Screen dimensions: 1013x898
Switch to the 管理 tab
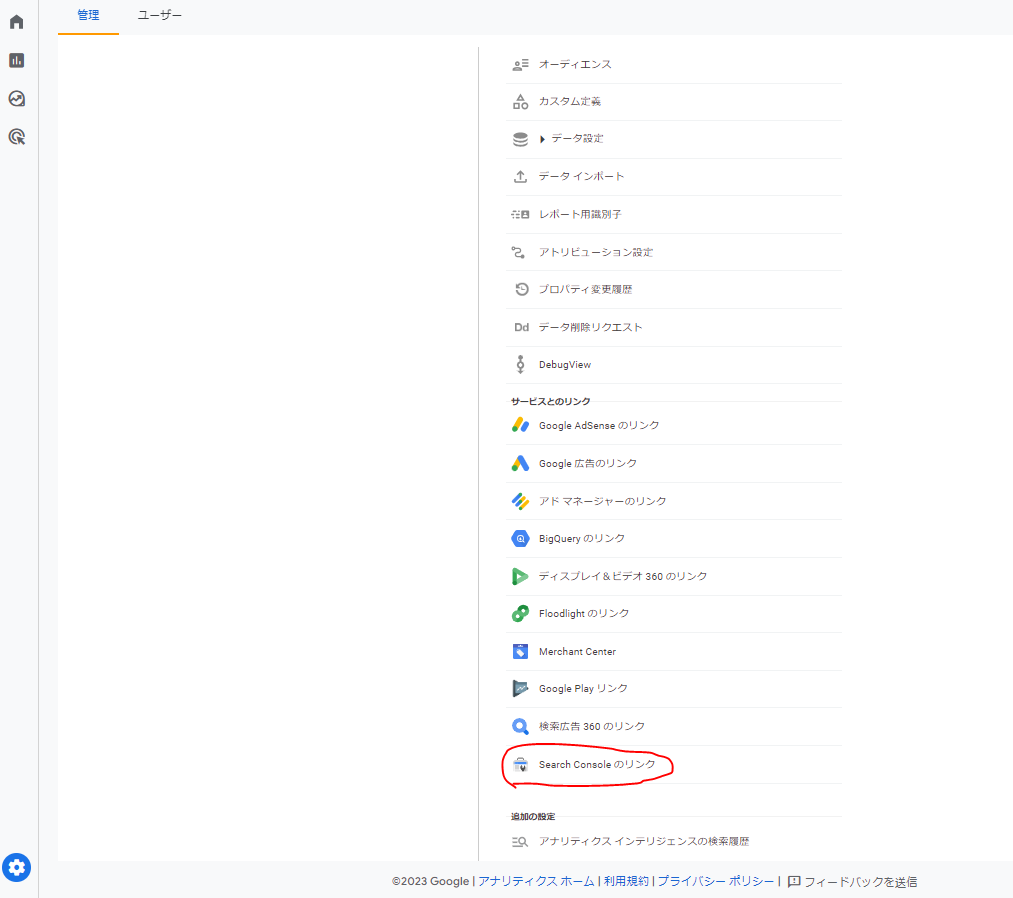[89, 15]
